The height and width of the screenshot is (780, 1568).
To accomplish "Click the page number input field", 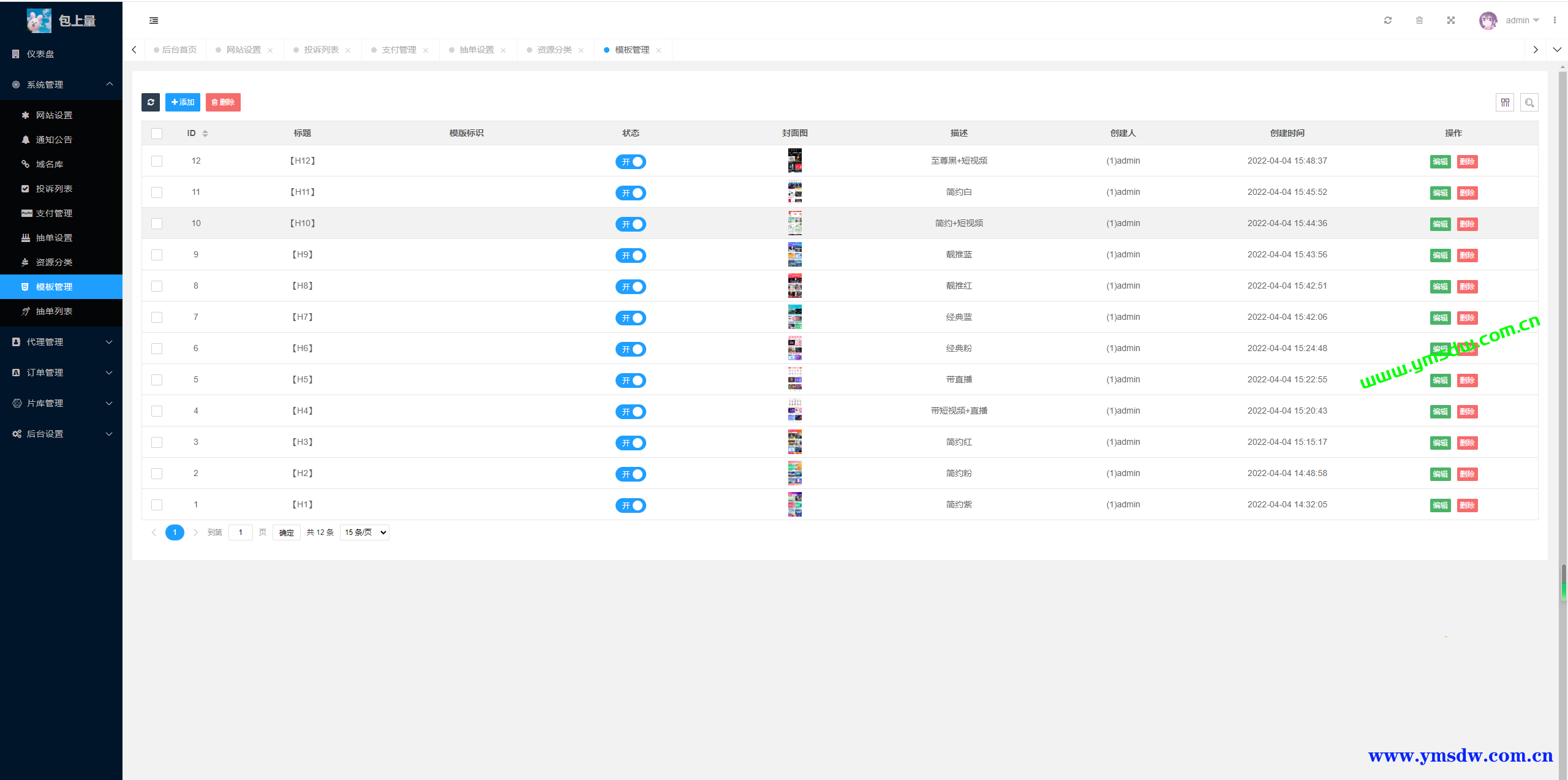I will click(x=241, y=532).
